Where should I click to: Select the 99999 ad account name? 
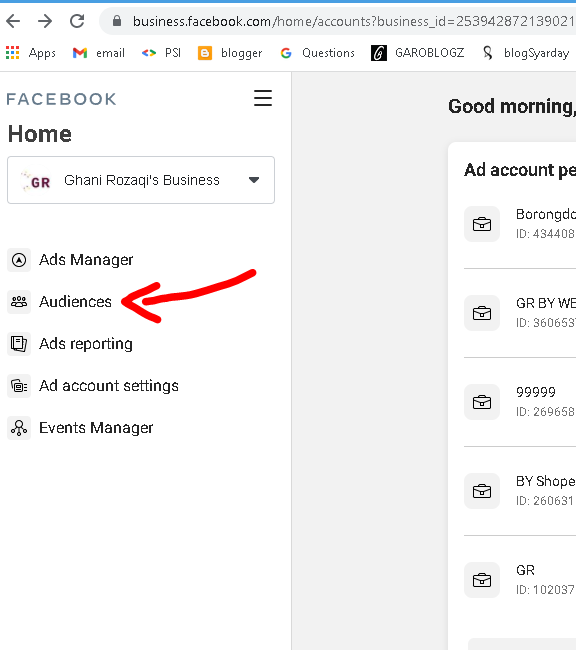536,392
